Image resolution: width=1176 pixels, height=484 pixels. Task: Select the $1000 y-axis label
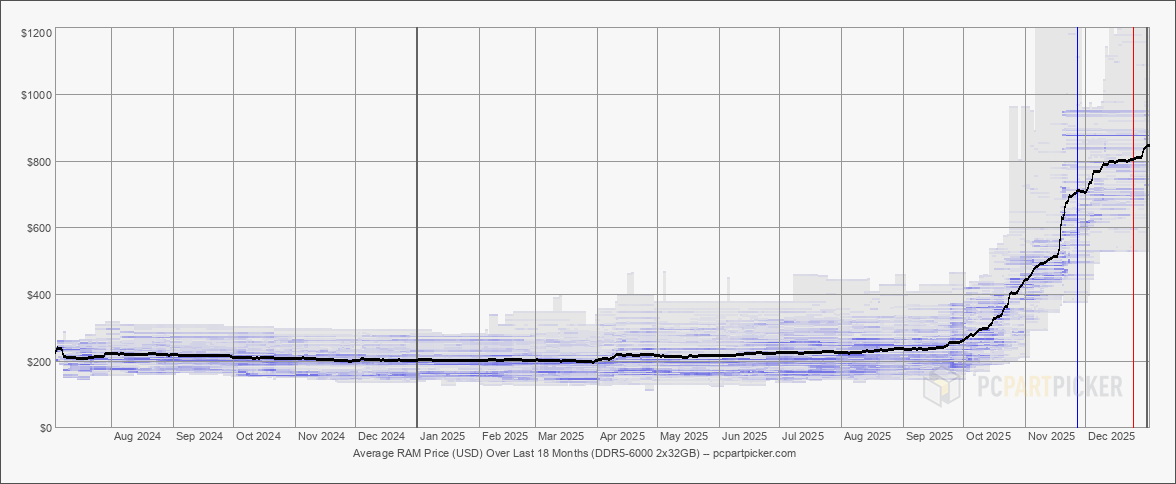37,95
